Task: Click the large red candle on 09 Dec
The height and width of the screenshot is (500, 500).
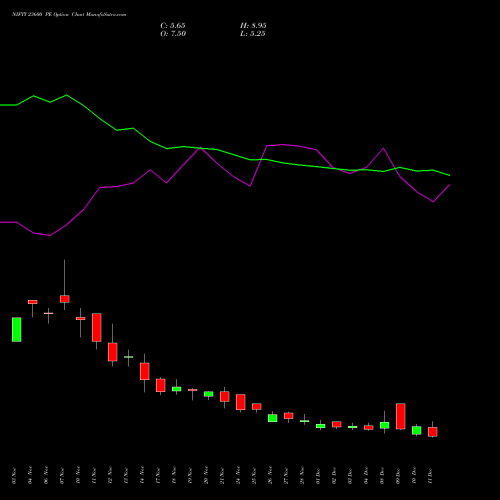Action: pyautogui.click(x=401, y=416)
